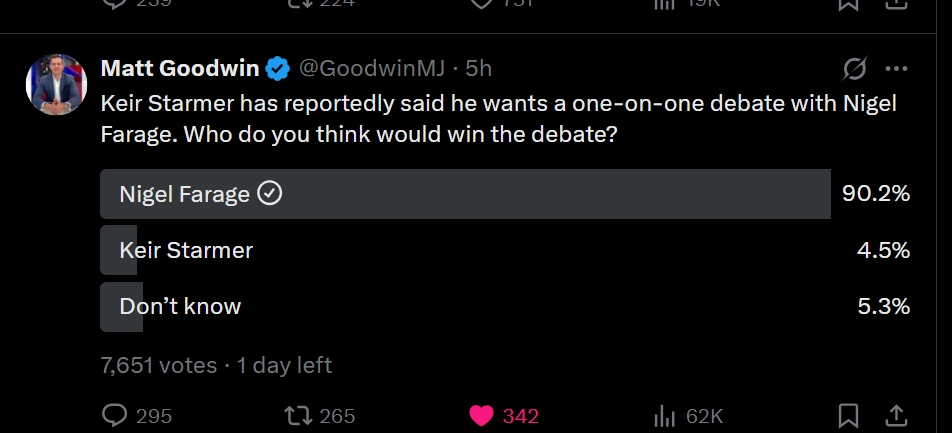
Task: Bookmark Matt Goodwin's poll post
Action: (x=848, y=415)
